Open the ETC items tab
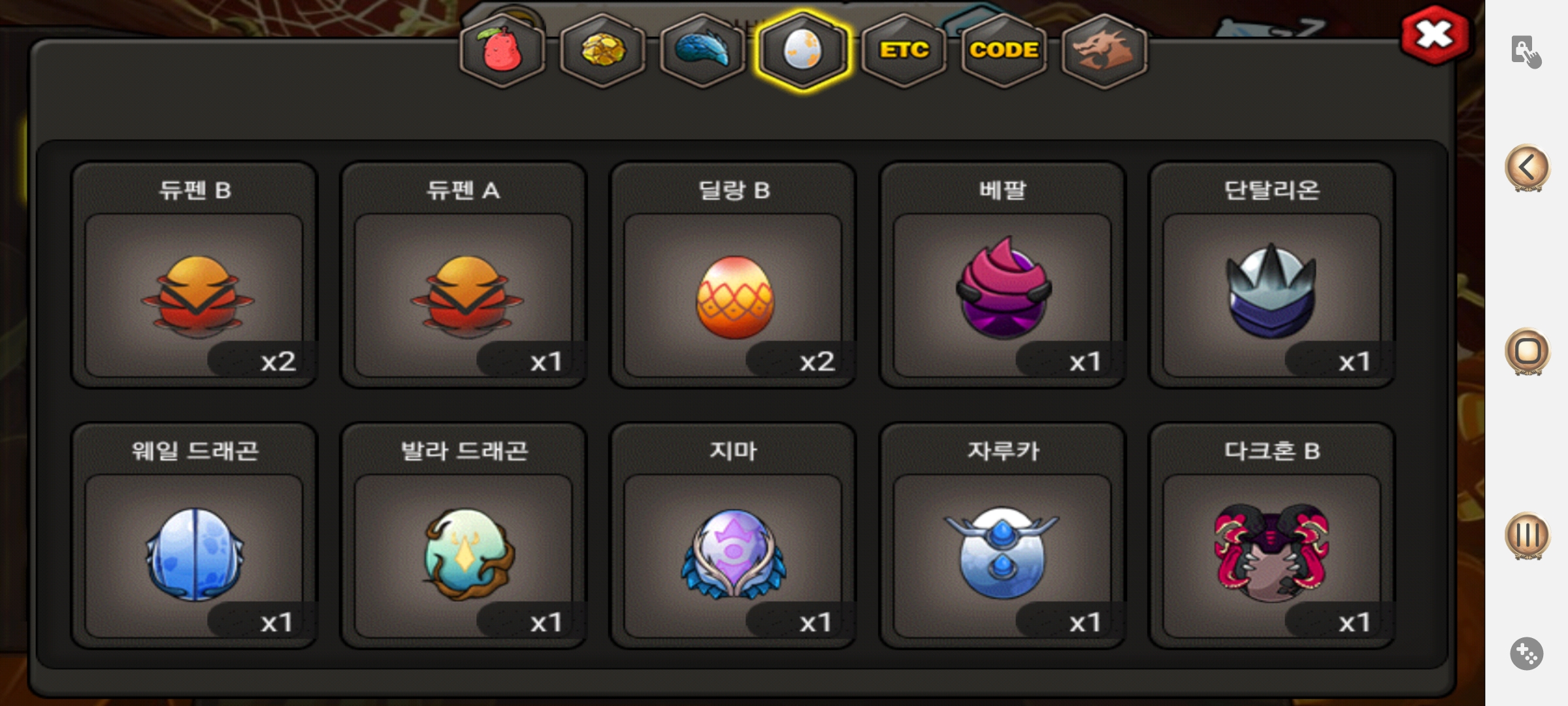This screenshot has height=706, width=1568. [x=904, y=51]
